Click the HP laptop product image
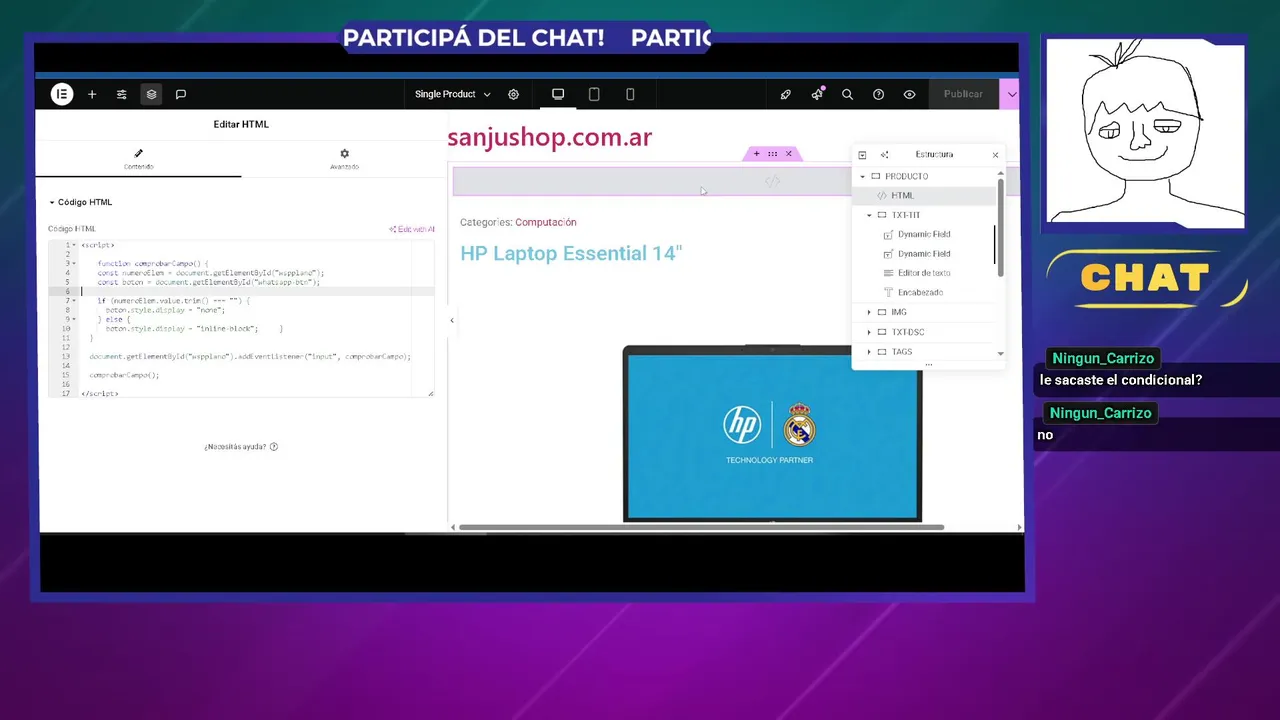The height and width of the screenshot is (720, 1280). coord(772,434)
